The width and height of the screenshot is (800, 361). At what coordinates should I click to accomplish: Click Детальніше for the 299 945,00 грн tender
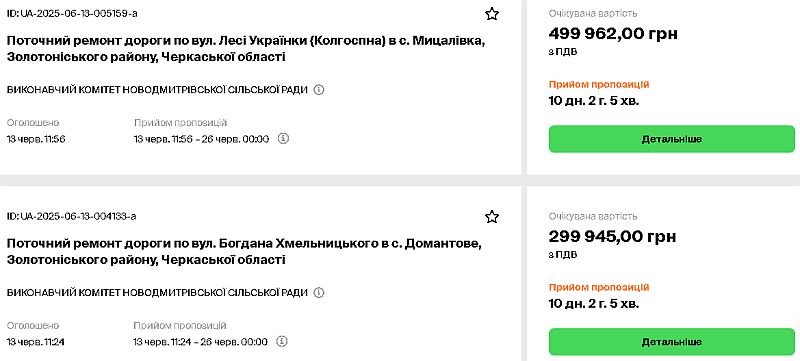pyautogui.click(x=671, y=342)
